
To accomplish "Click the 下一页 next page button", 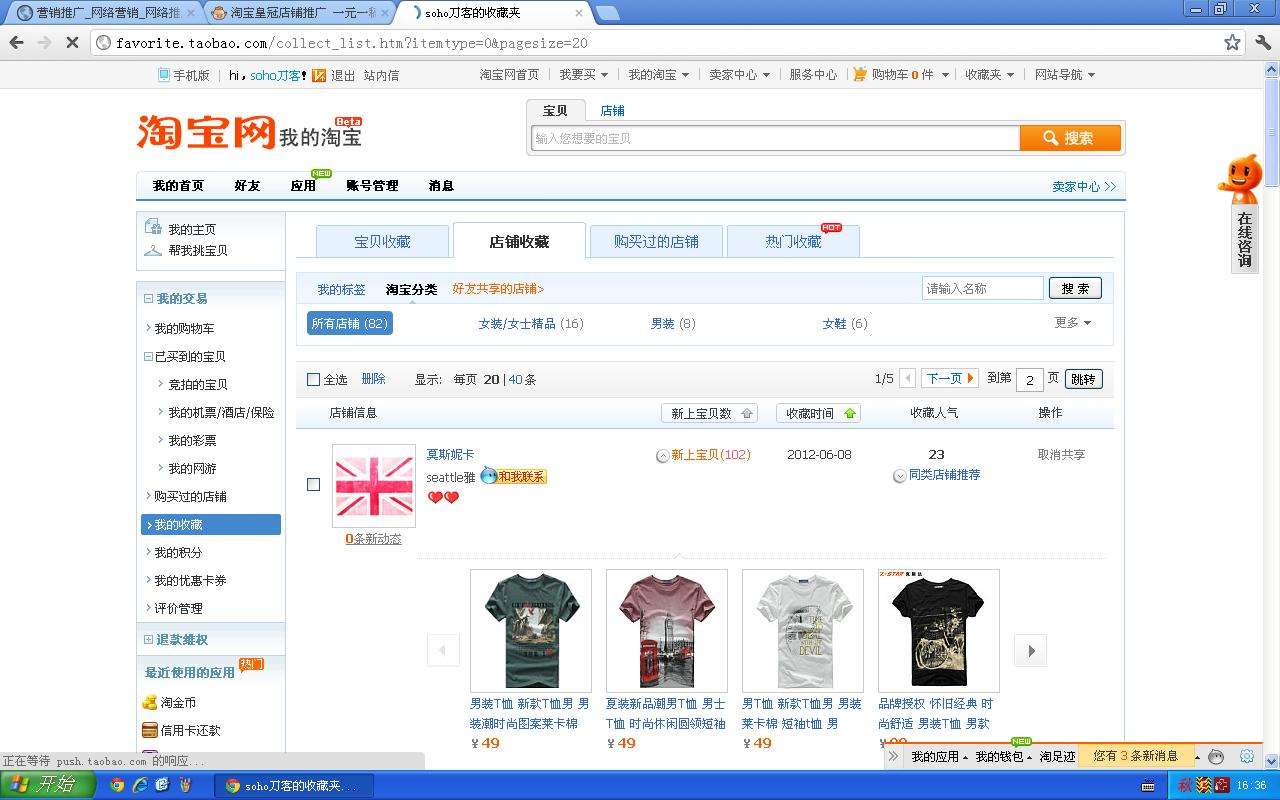I will click(949, 379).
